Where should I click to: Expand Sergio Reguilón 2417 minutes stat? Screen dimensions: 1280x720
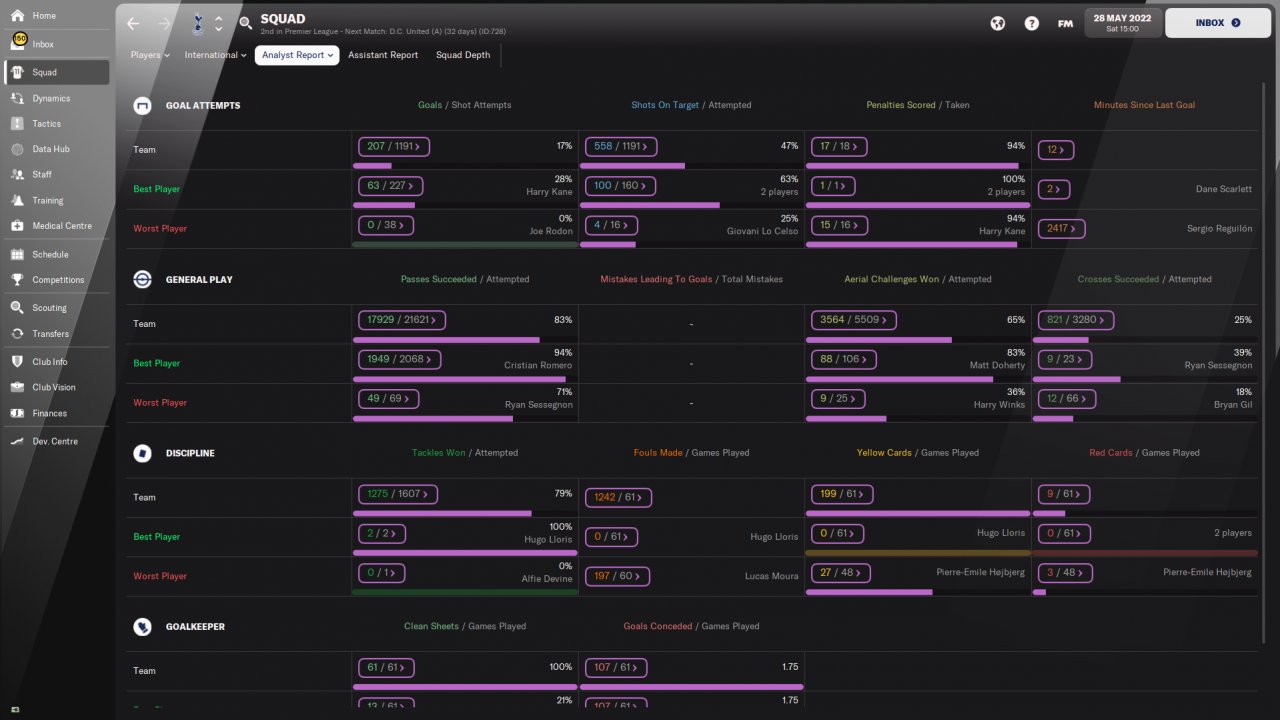[x=1062, y=229]
